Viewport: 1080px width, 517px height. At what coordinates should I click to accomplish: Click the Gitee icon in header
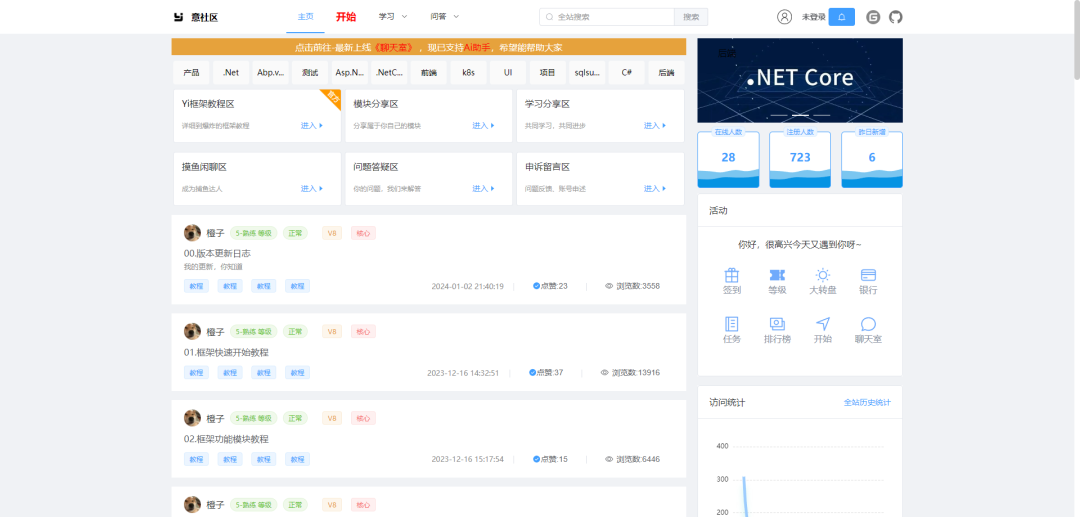tap(873, 17)
